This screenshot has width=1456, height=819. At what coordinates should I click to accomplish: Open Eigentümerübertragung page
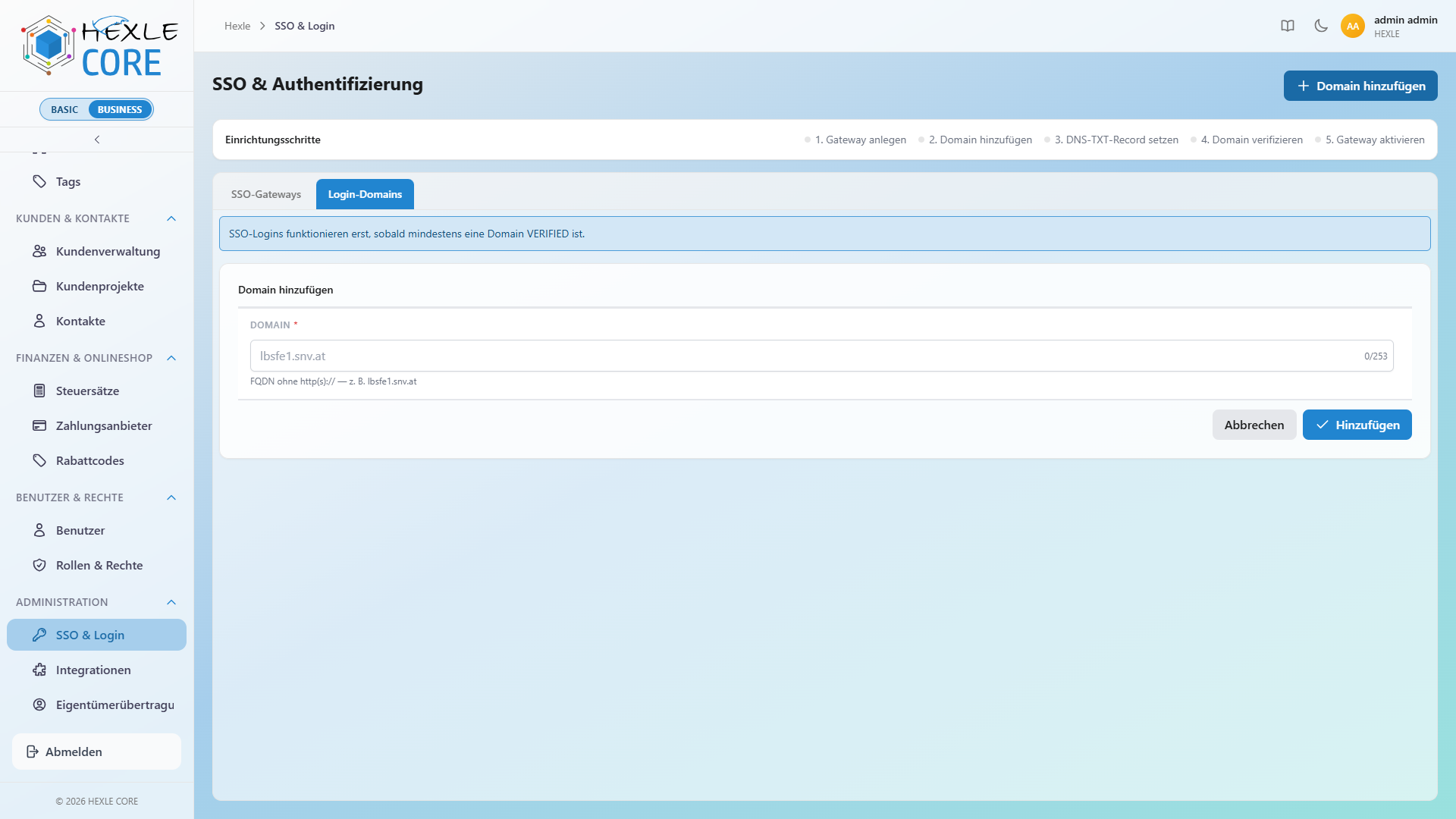96,704
